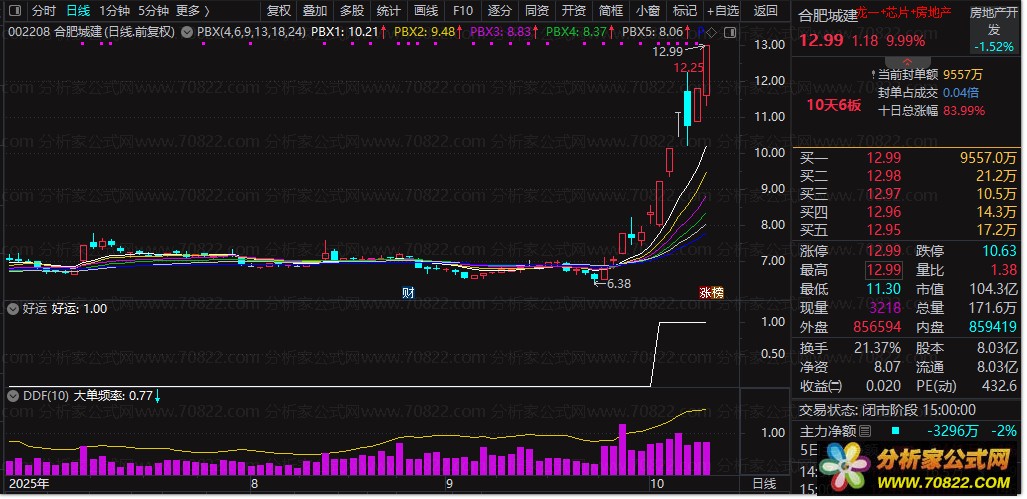Toggle the left sidebar panel icon

14,10
